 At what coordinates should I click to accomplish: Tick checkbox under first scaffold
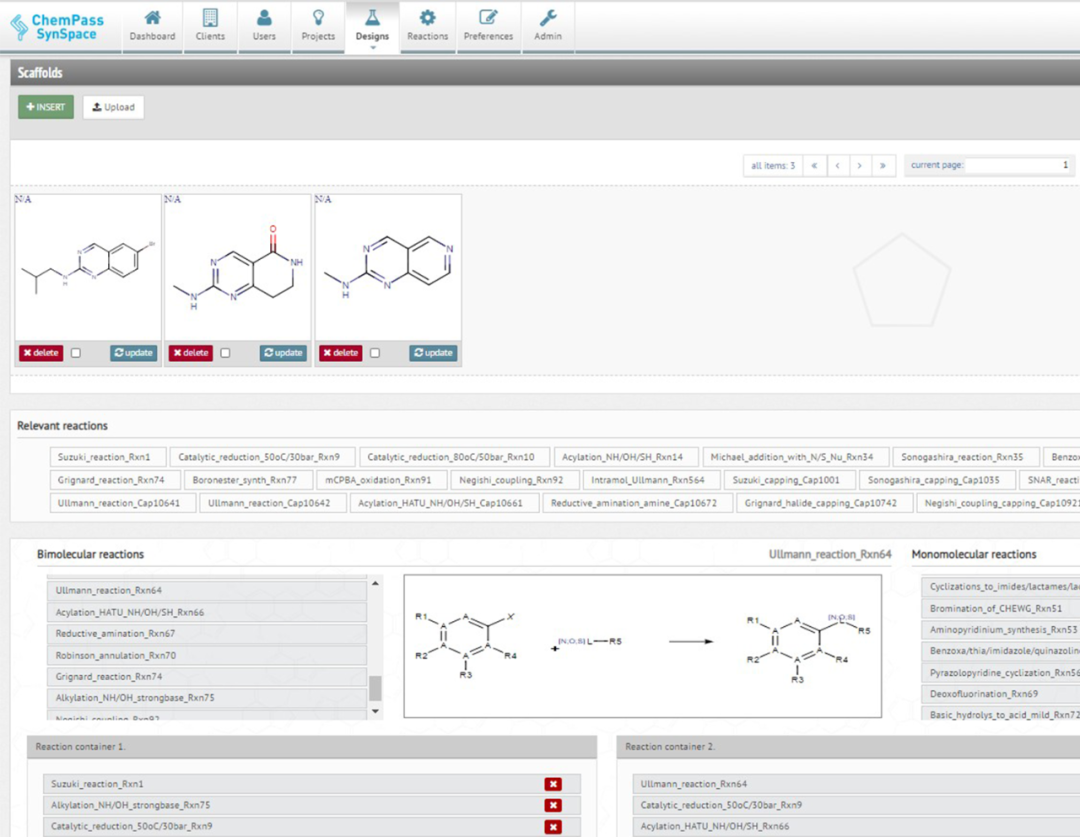(76, 353)
